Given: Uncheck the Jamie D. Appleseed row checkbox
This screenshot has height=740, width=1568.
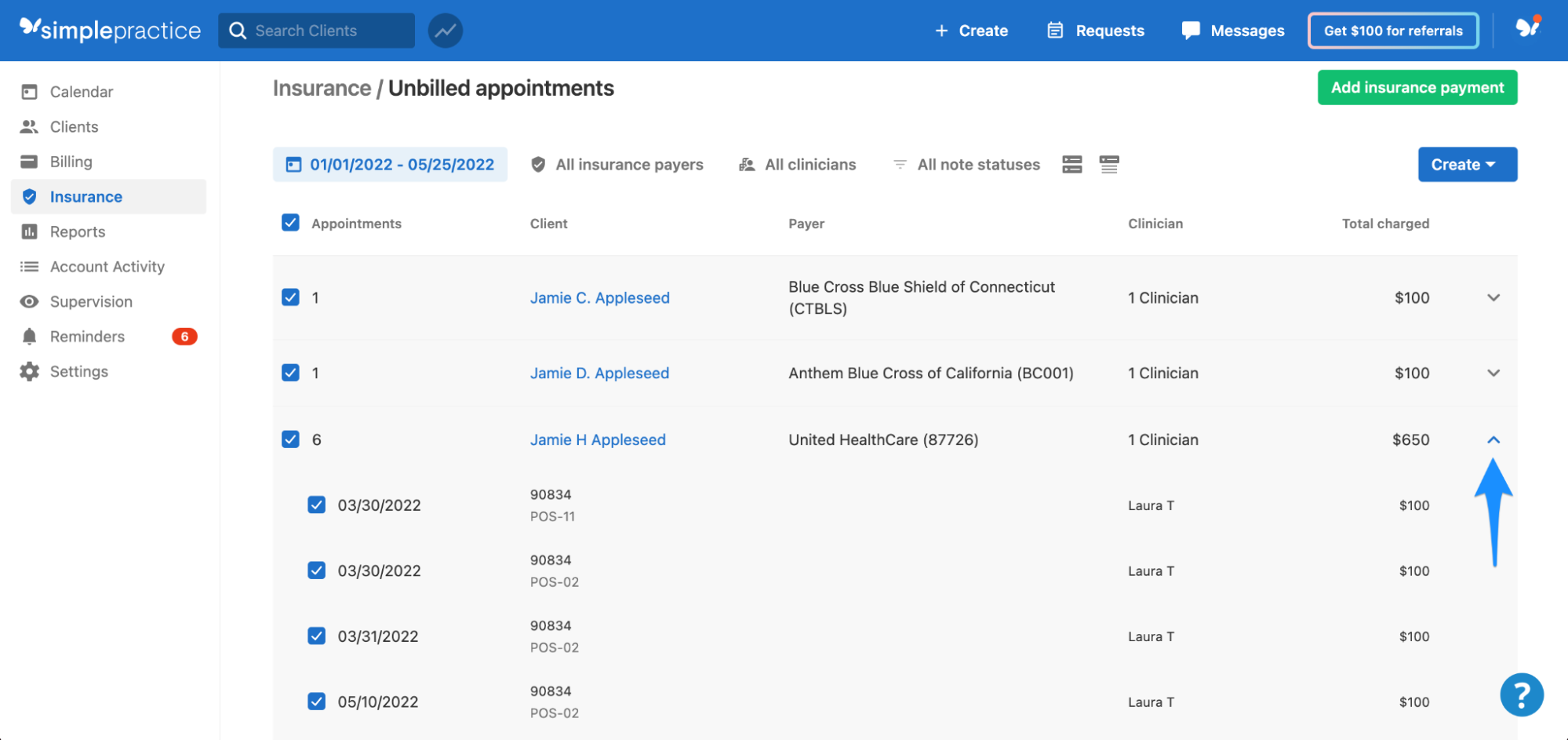Looking at the screenshot, I should pos(290,373).
